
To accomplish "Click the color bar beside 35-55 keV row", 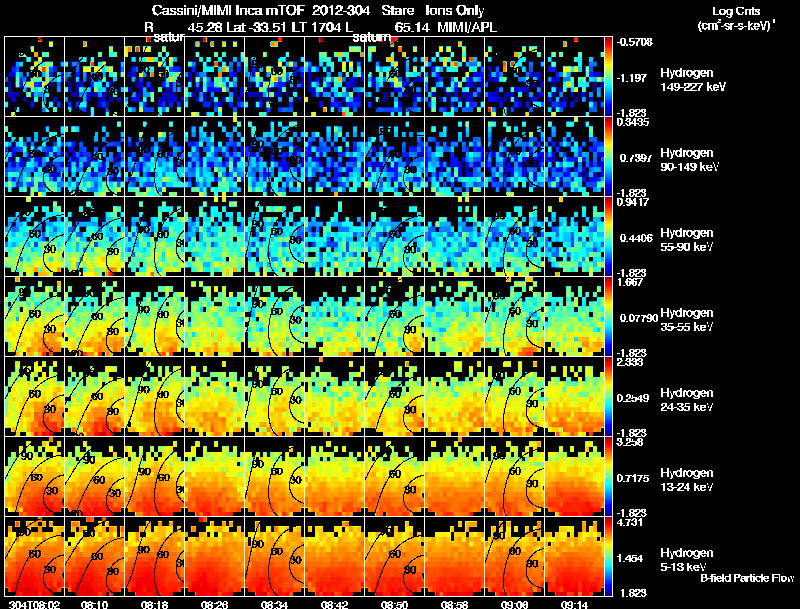I will pyautogui.click(x=608, y=317).
